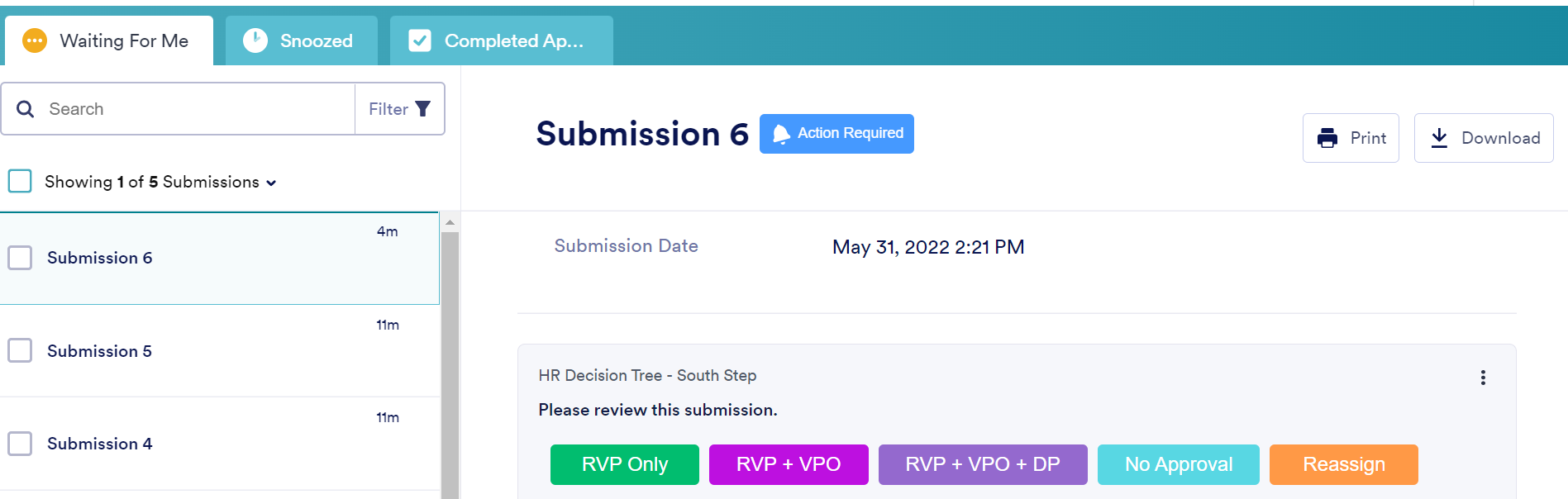Check the Submission 5 checkbox
The width and height of the screenshot is (1568, 499).
(x=19, y=350)
